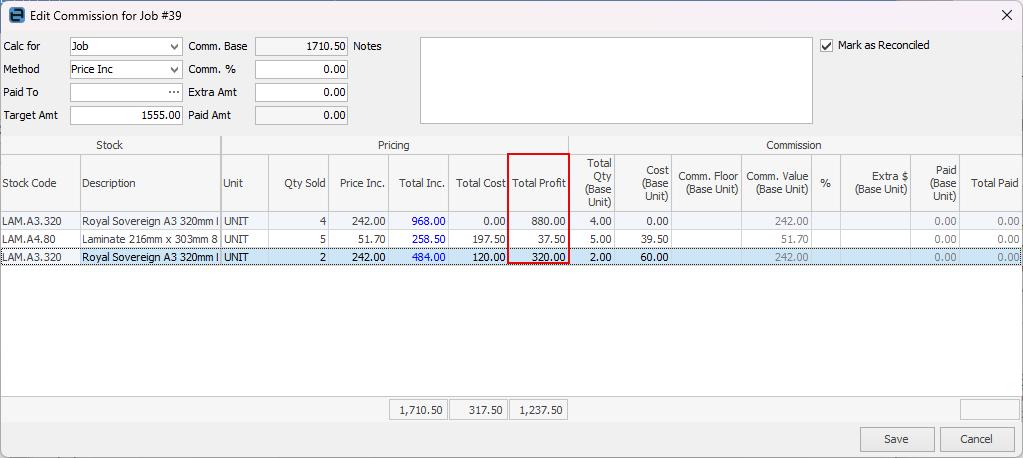The width and height of the screenshot is (1023, 458).
Task: Click the 51.70 Price Inc. cell
Action: (358, 239)
